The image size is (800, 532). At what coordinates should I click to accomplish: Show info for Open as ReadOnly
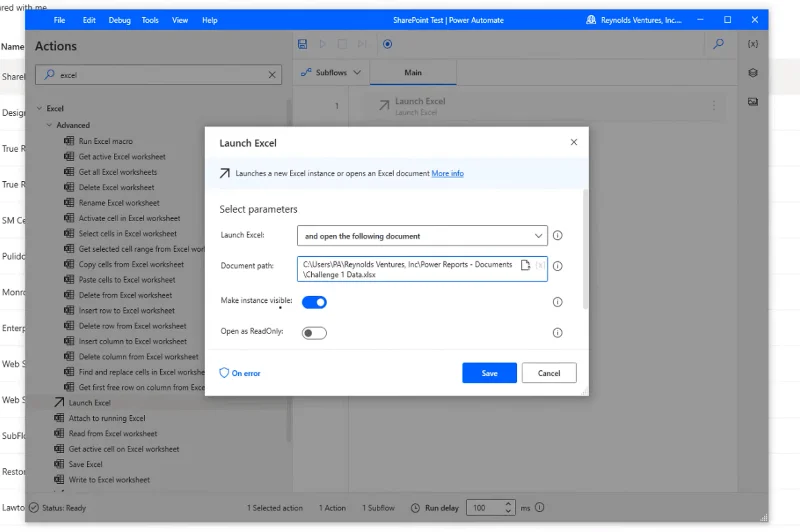(558, 333)
